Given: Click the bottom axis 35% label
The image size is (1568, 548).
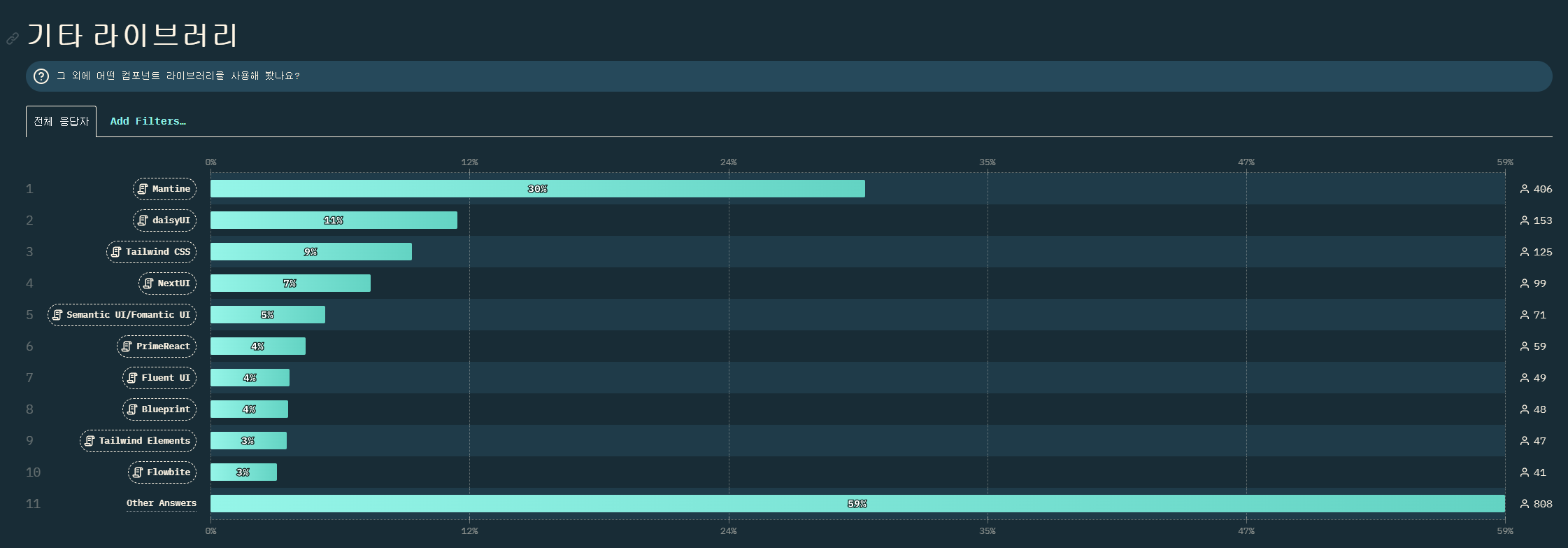Looking at the screenshot, I should pos(988,531).
